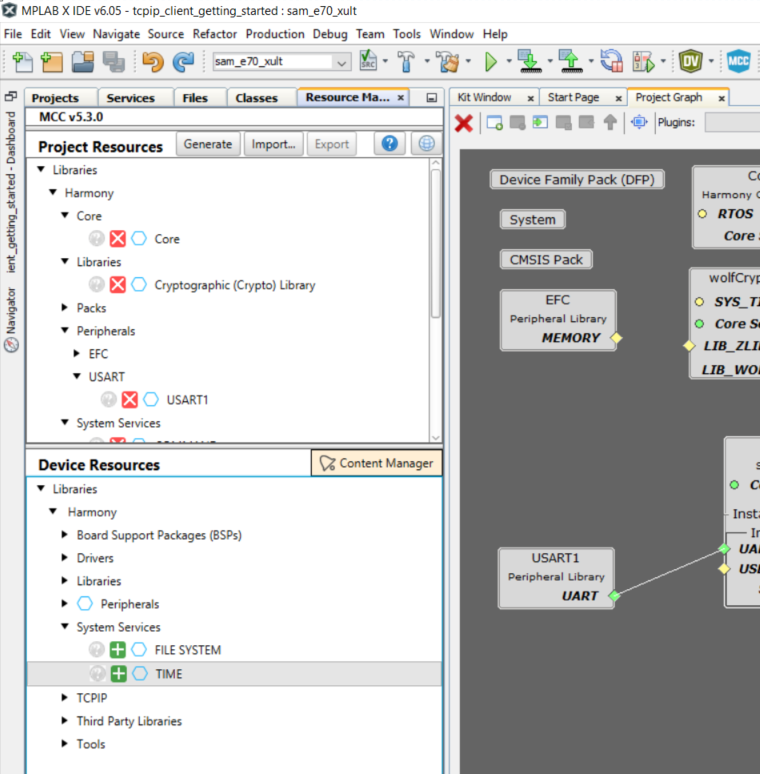760x774 pixels.
Task: Click the fit-to-view icon in graph toolbar
Action: tap(639, 121)
